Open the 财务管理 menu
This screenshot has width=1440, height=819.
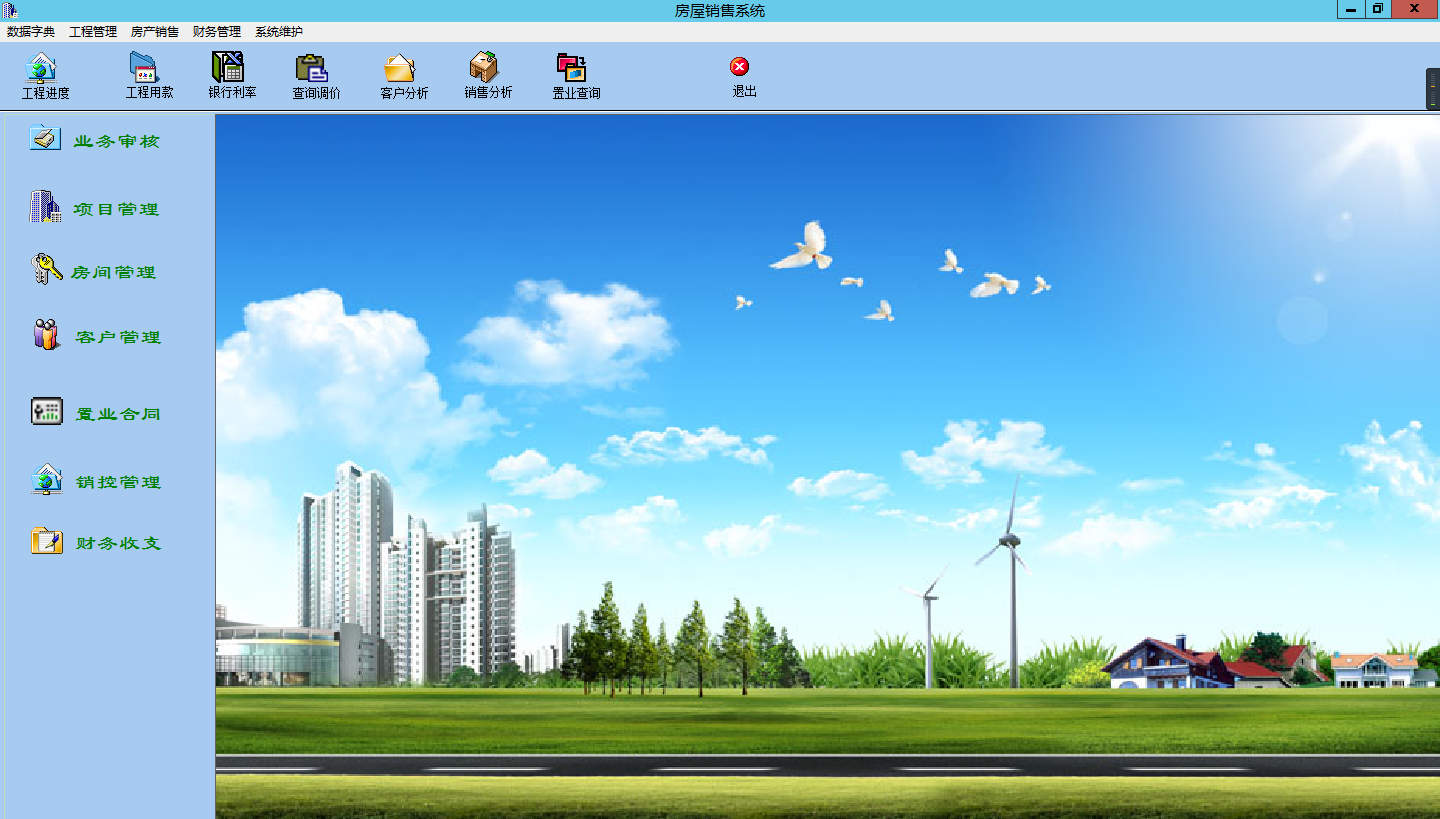(217, 32)
